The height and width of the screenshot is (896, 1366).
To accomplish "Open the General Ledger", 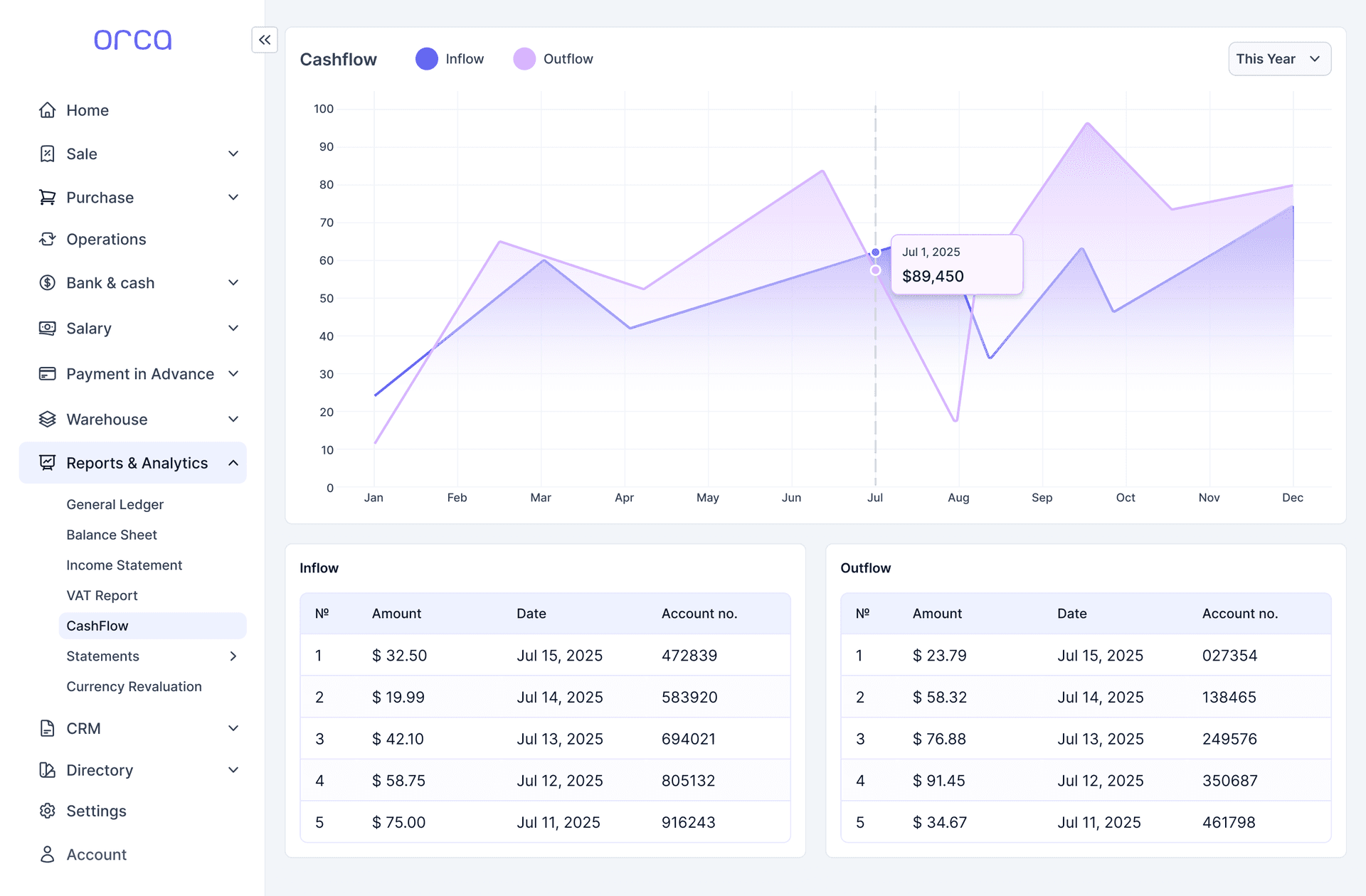I will coord(115,504).
